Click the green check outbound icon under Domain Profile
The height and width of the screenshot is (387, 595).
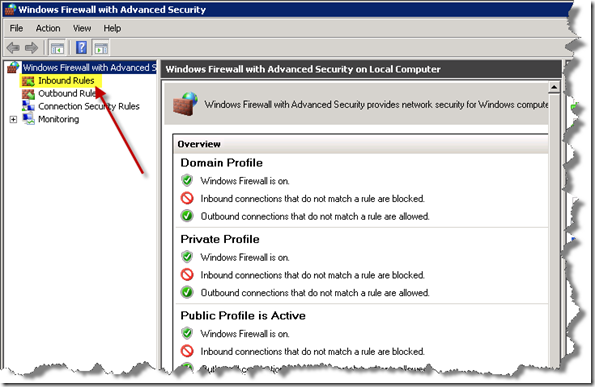[187, 216]
